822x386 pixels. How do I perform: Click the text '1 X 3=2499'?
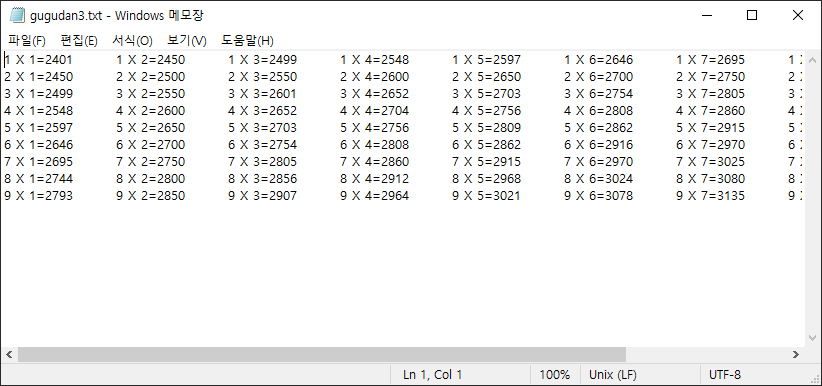coord(263,60)
